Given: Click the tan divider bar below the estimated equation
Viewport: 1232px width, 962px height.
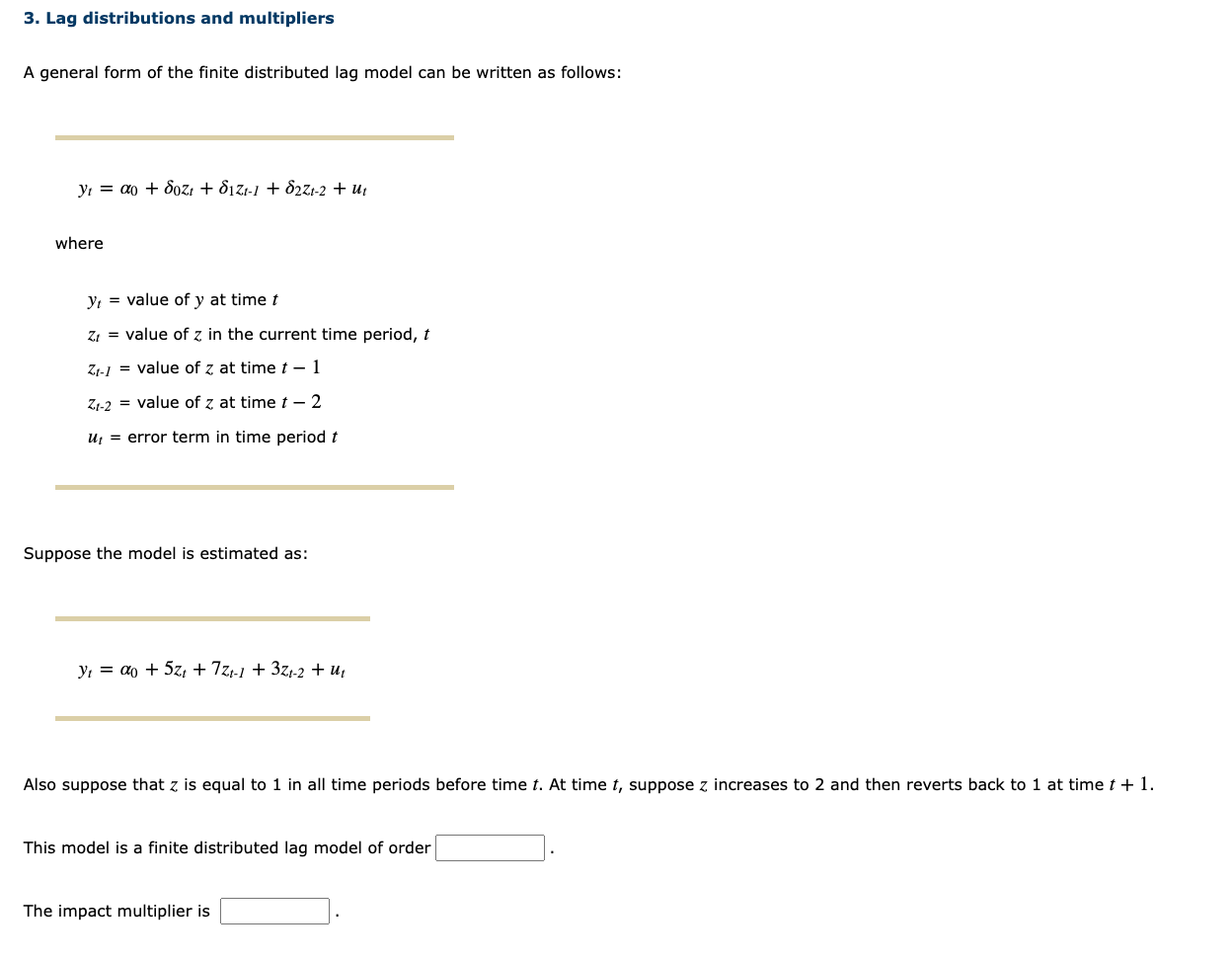Looking at the screenshot, I should pos(213,718).
